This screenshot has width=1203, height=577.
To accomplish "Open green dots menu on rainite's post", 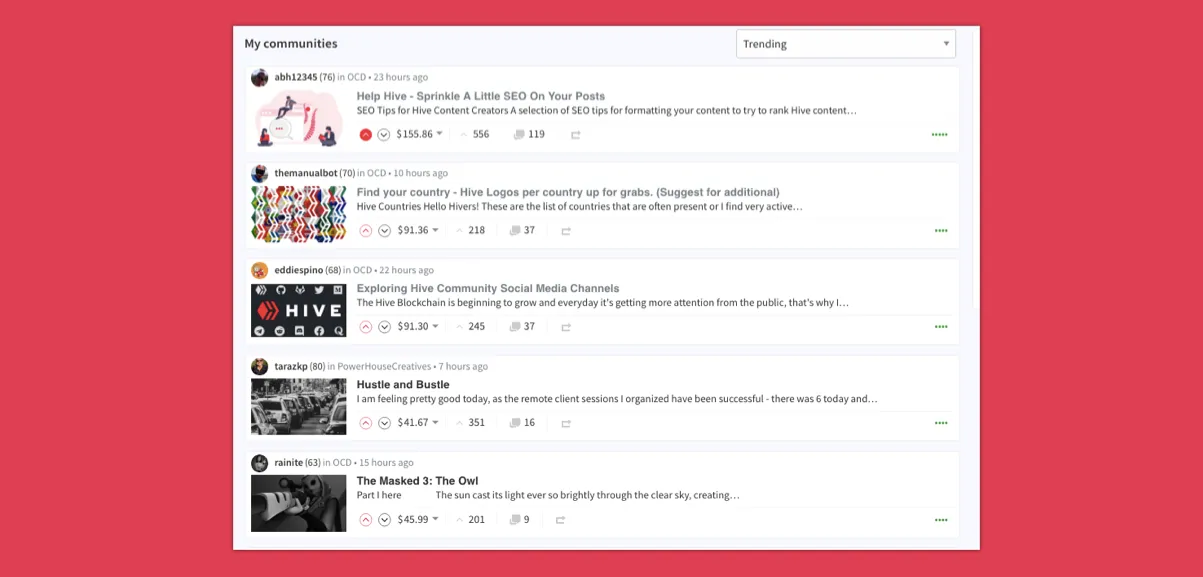I will (941, 519).
